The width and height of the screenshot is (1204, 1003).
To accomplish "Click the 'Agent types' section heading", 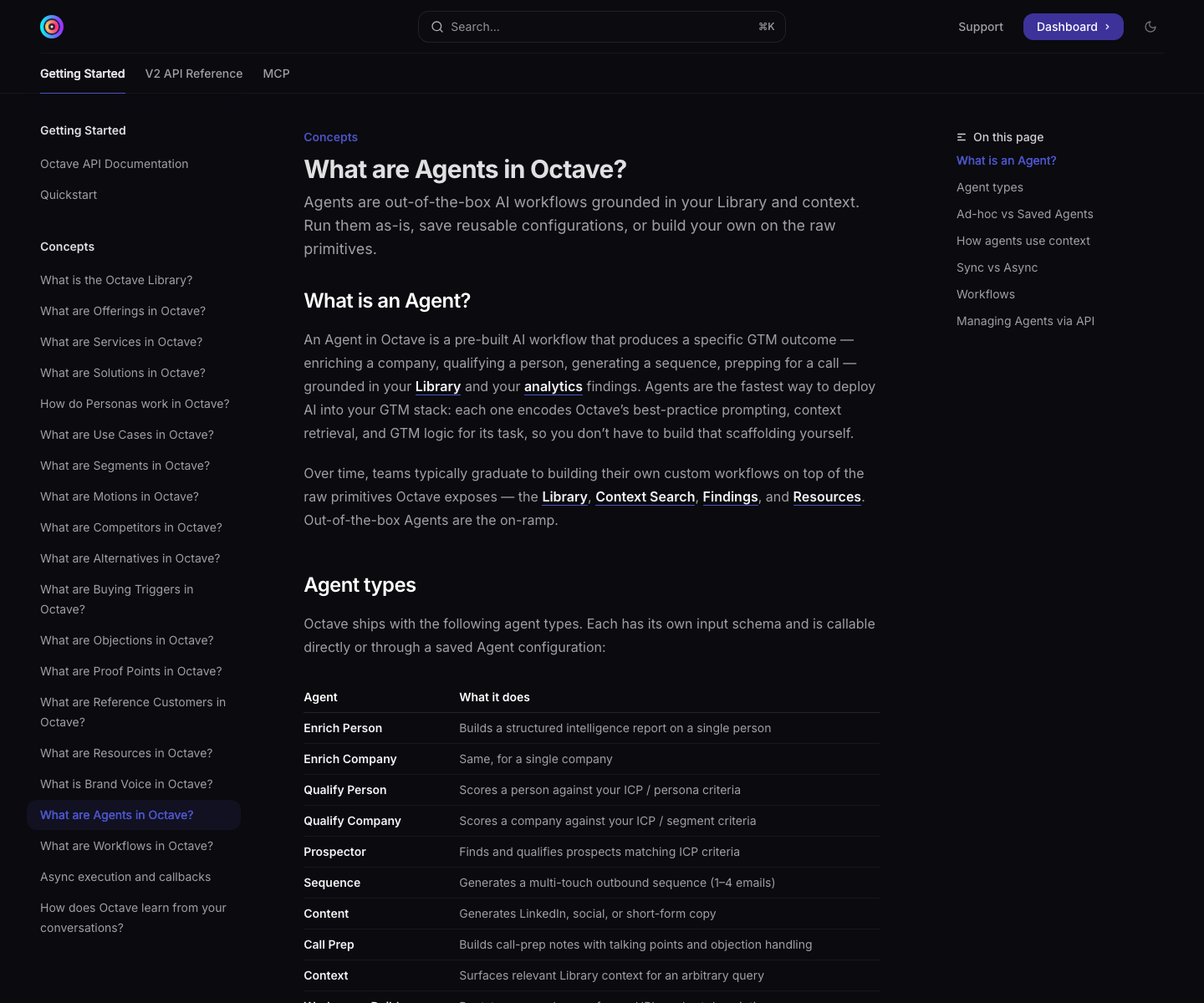I will [x=360, y=585].
